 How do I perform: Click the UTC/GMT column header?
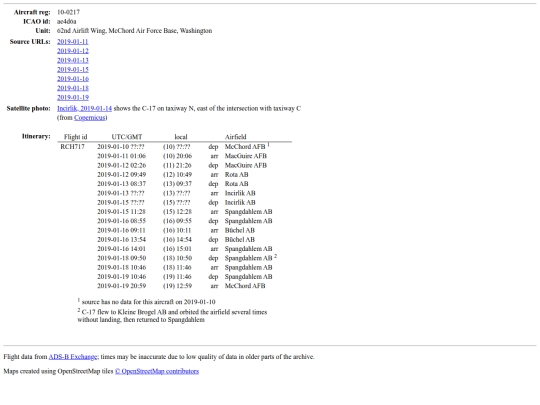click(x=127, y=137)
